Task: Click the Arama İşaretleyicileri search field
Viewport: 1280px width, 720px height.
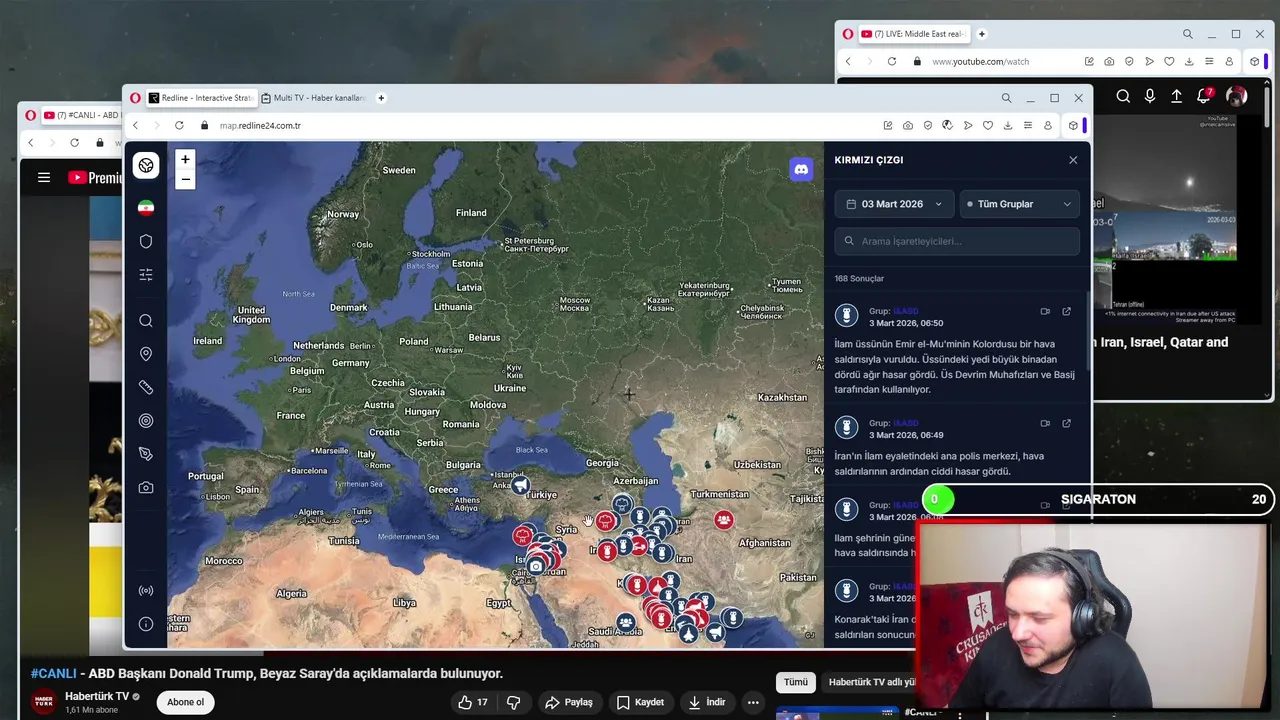Action: coord(957,241)
